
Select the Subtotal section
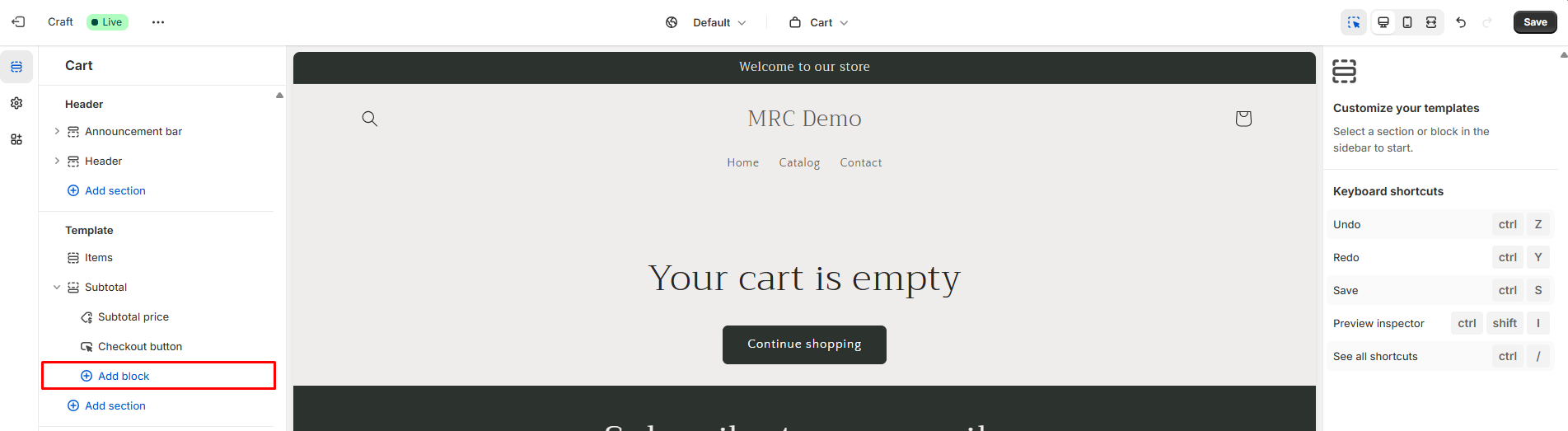pos(105,287)
